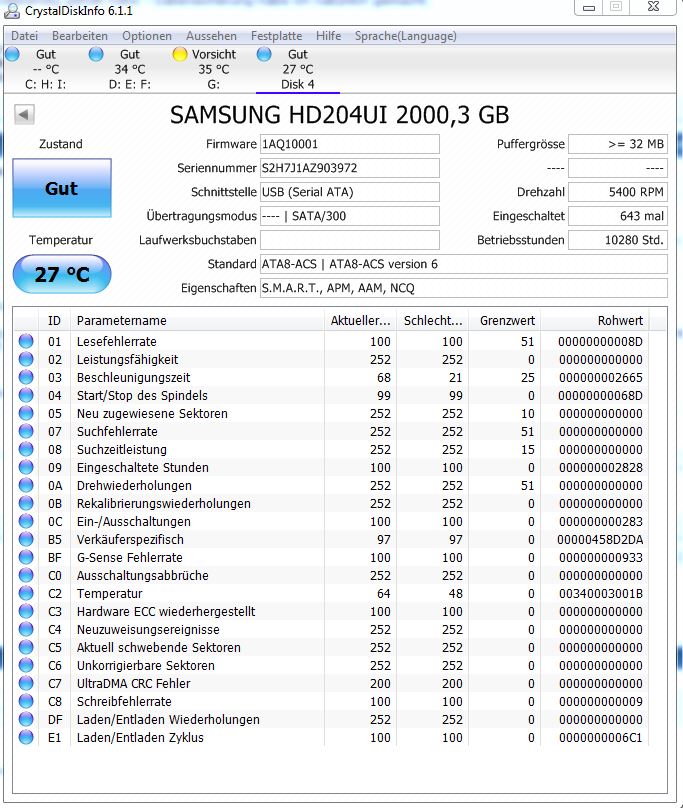Click the Eingeschaltet 643 mal field

point(618,216)
